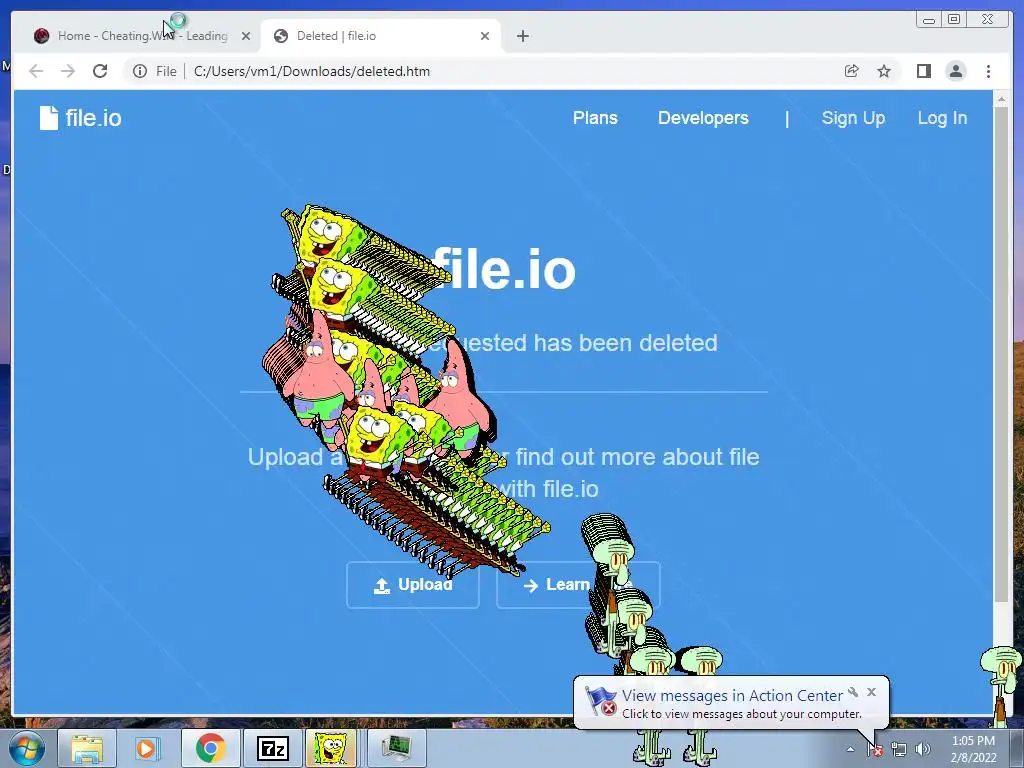Click the browser back arrow
1024x768 pixels.
coord(36,71)
